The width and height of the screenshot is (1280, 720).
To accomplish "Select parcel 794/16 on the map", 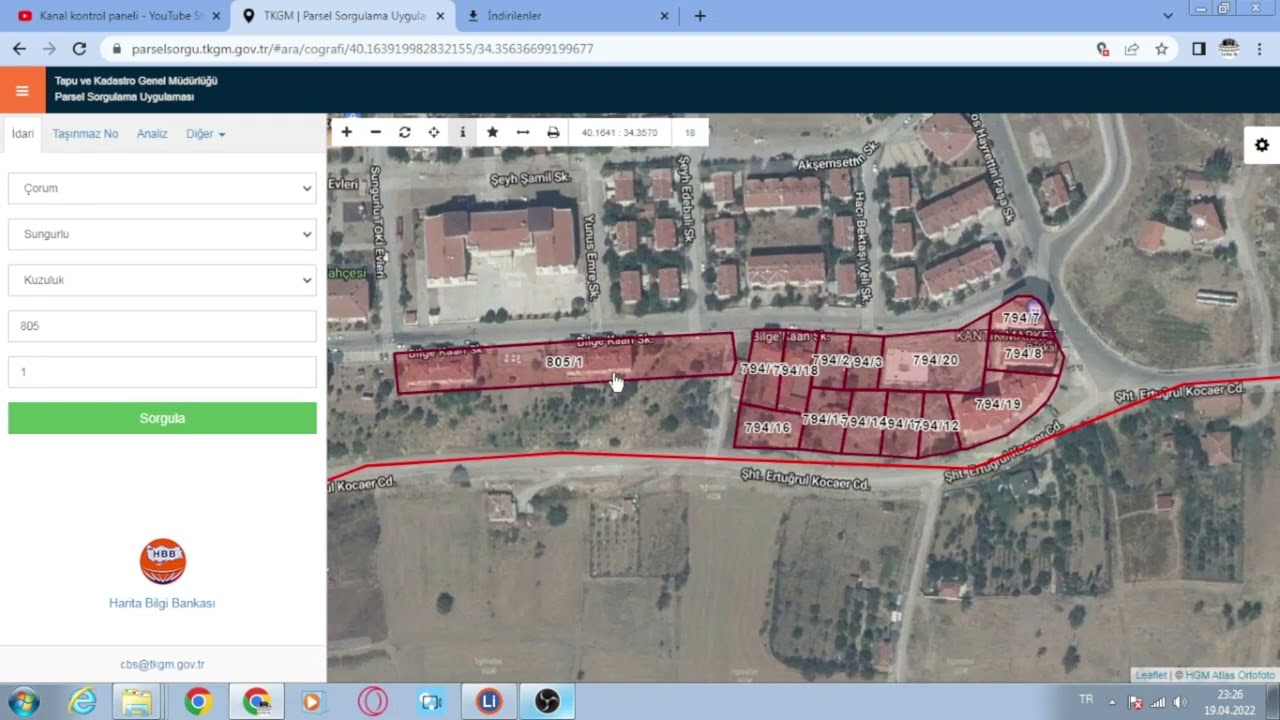I will [x=767, y=428].
